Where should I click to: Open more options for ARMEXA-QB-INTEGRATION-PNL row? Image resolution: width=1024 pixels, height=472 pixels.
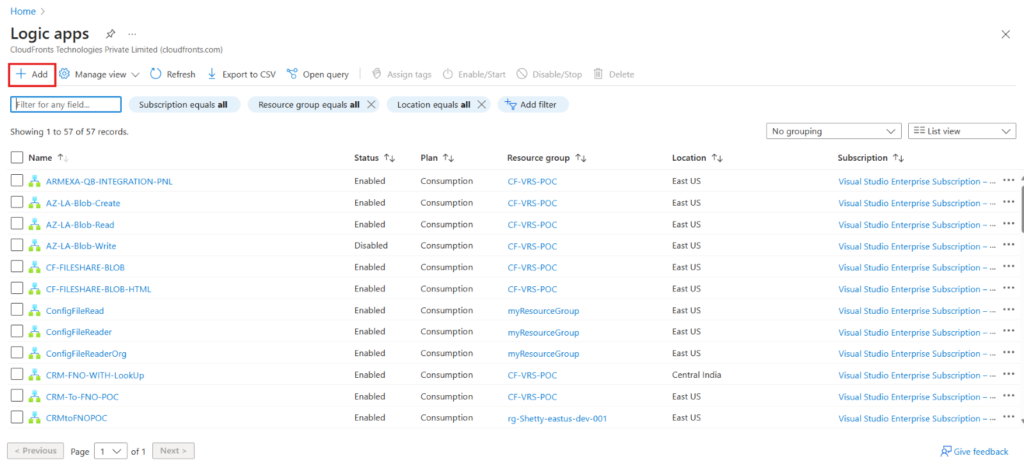pyautogui.click(x=1009, y=181)
